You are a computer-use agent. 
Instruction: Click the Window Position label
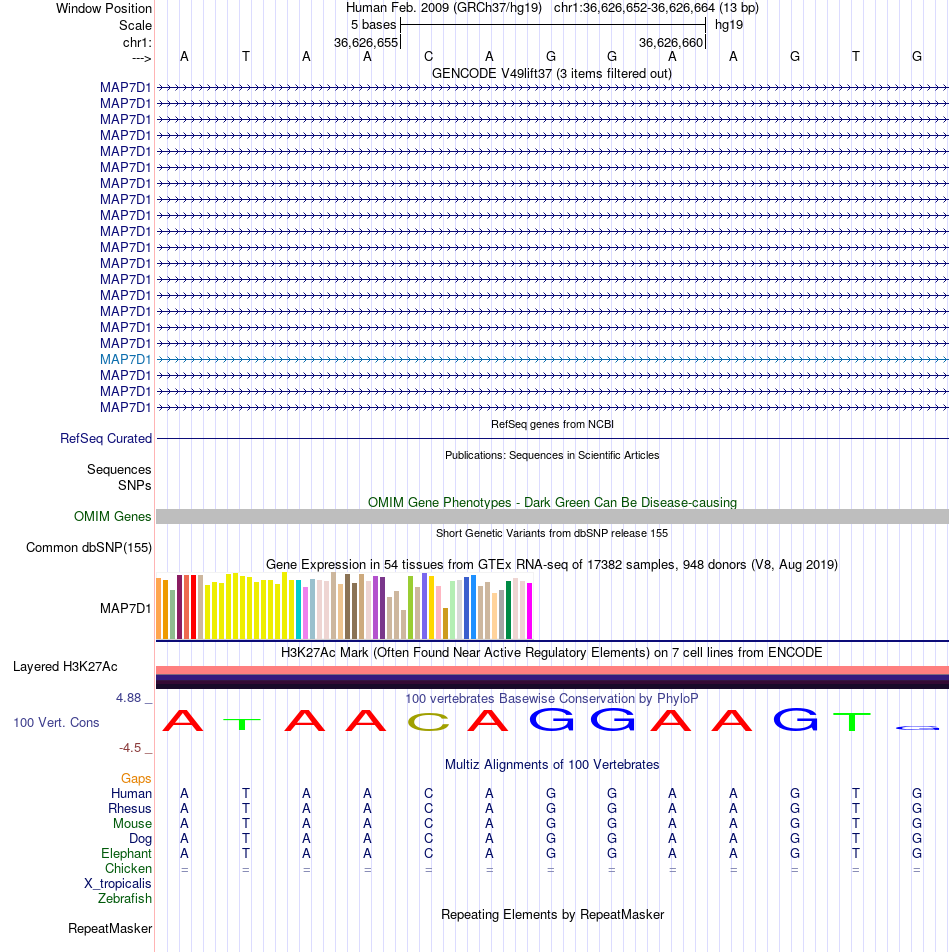(x=104, y=8)
